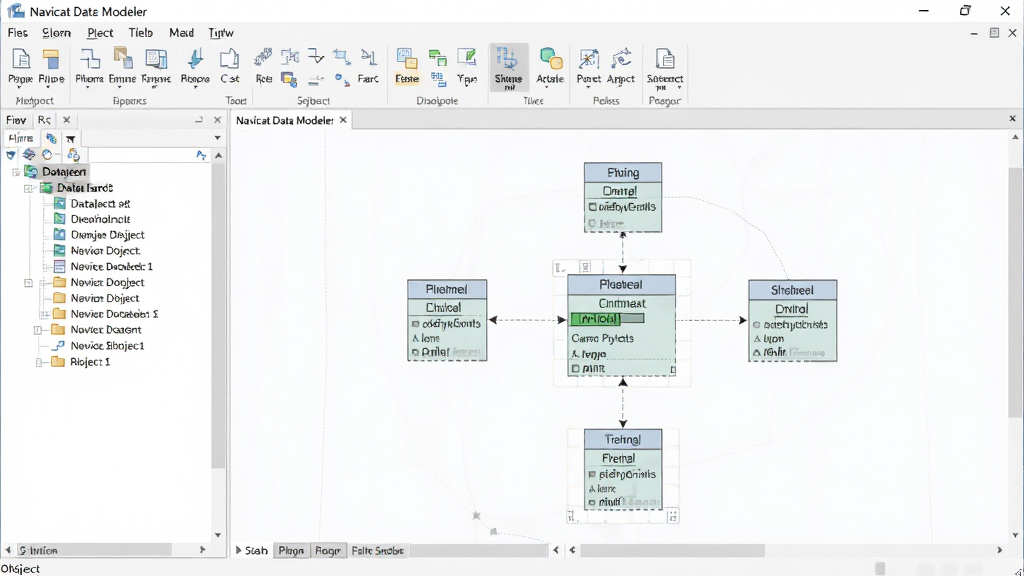Viewport: 1024px width, 576px height.
Task: Expand the Rioject 1 folder node
Action: [x=39, y=362]
